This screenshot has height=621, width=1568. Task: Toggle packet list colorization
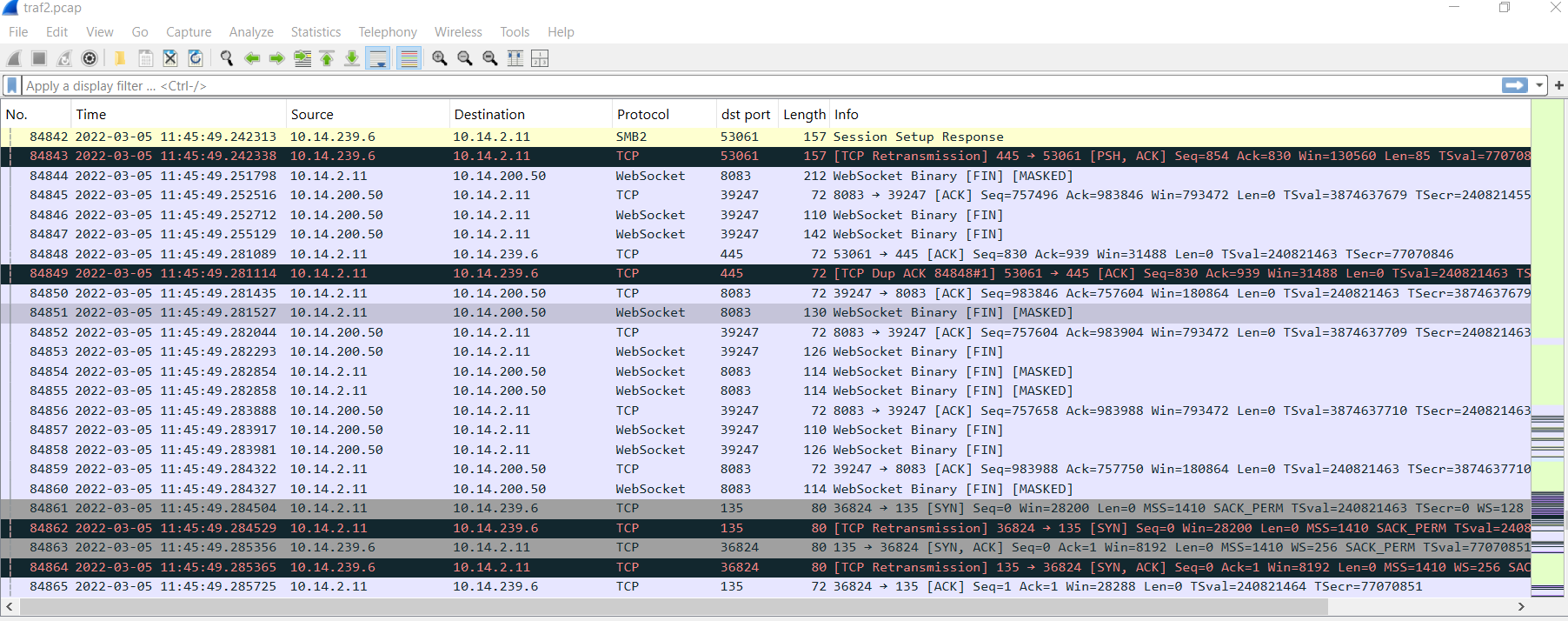409,58
